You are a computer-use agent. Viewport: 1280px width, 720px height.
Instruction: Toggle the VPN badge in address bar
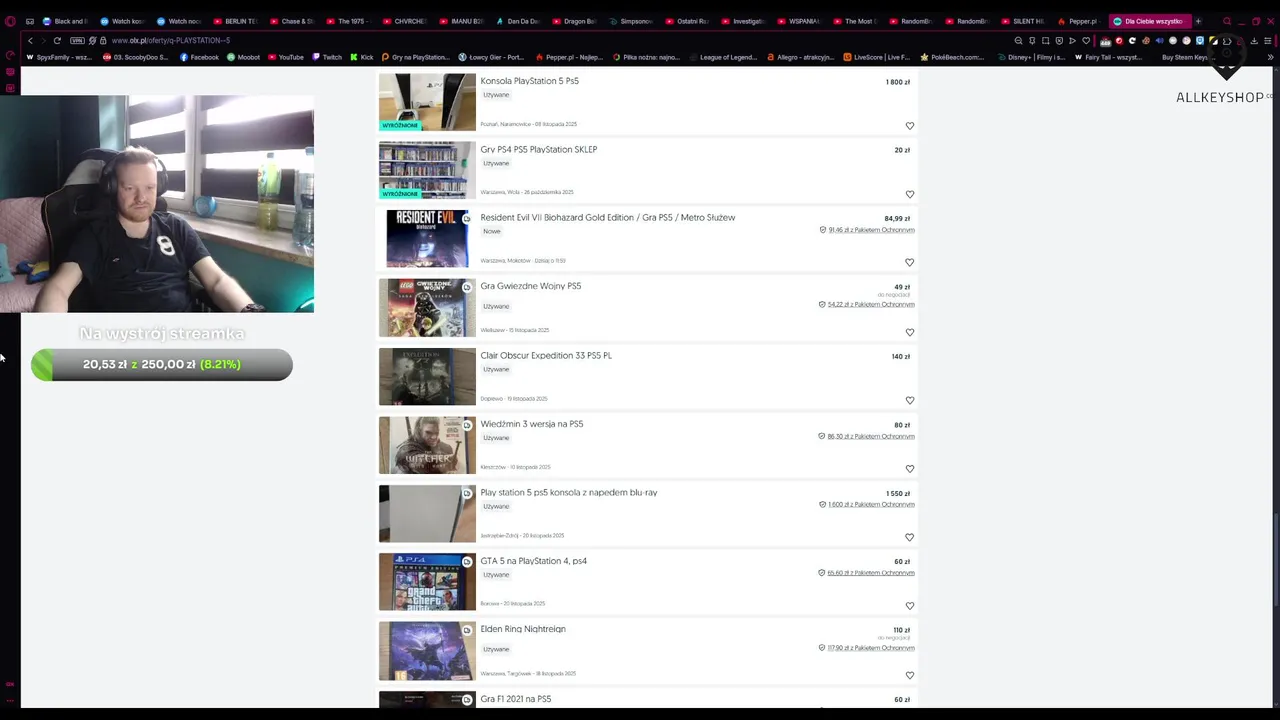pyautogui.click(x=77, y=41)
